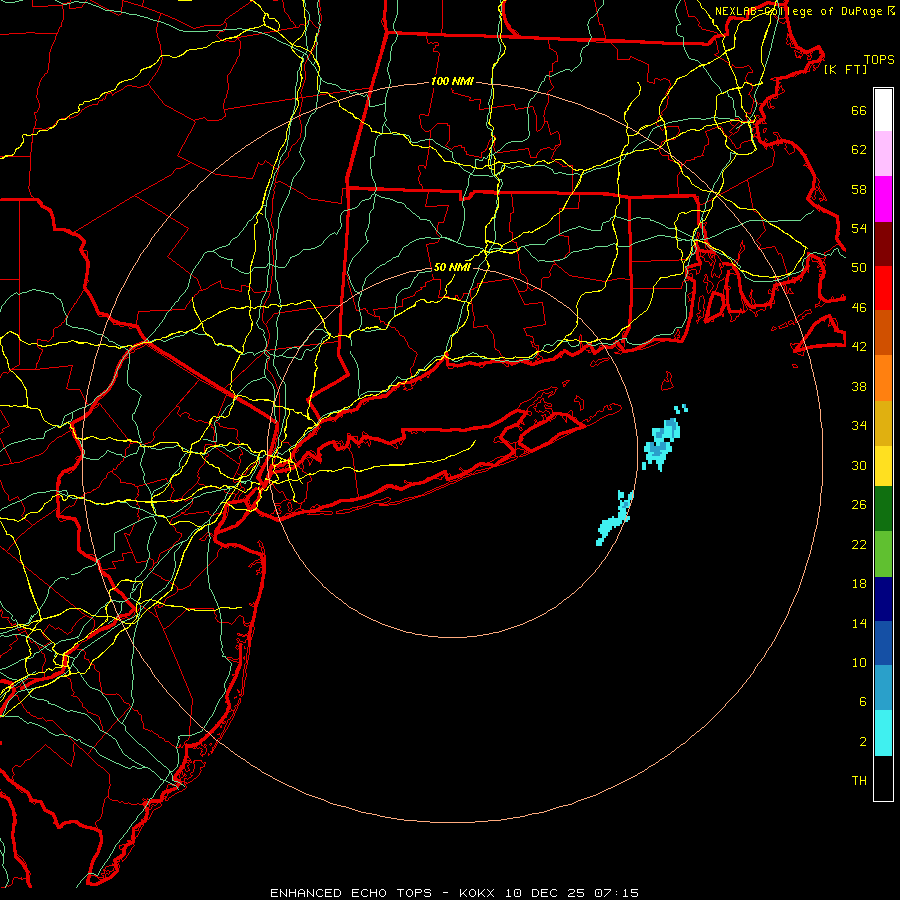Click the legend value 30
Viewport: 900px width, 900px height.
click(x=859, y=465)
